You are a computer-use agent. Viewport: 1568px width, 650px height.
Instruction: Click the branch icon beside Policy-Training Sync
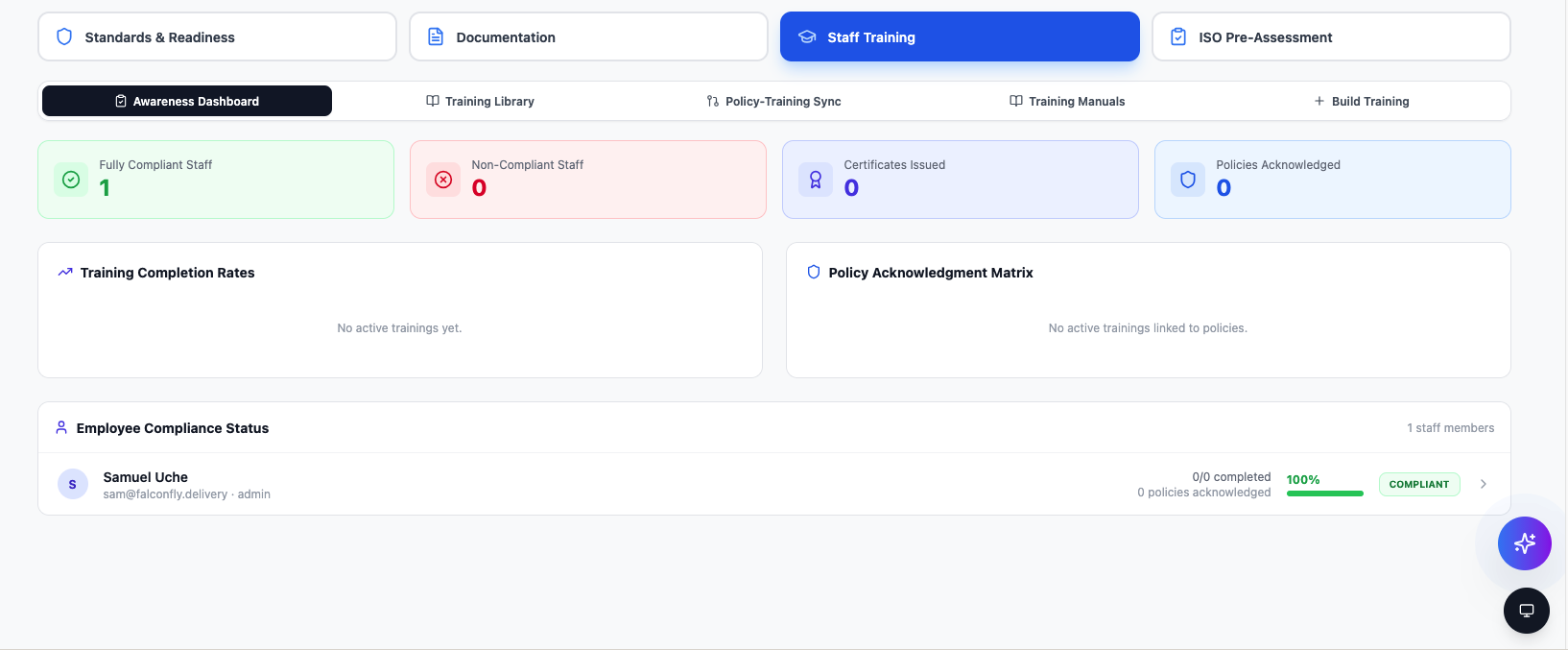713,101
